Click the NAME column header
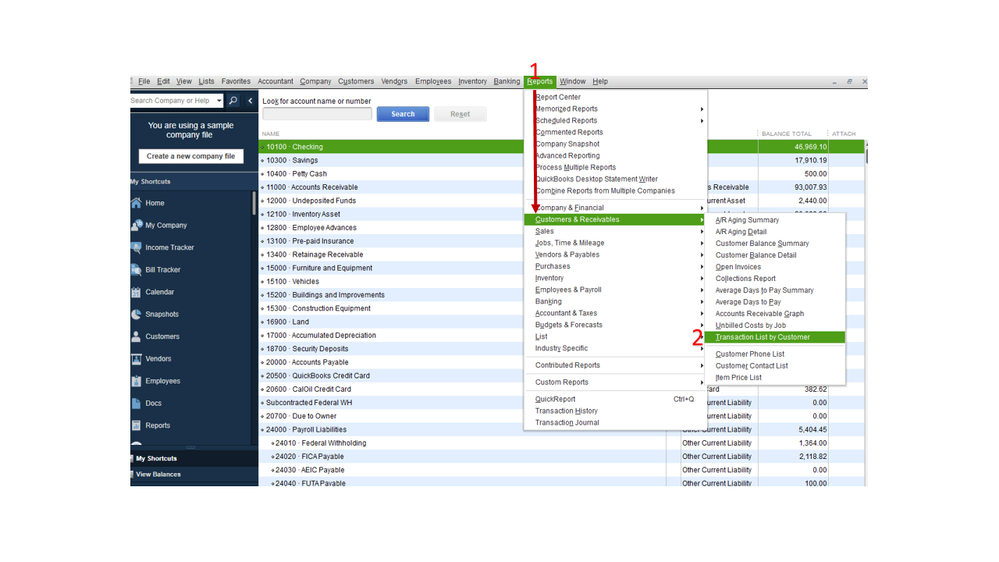The width and height of the screenshot is (999, 562). (271, 134)
